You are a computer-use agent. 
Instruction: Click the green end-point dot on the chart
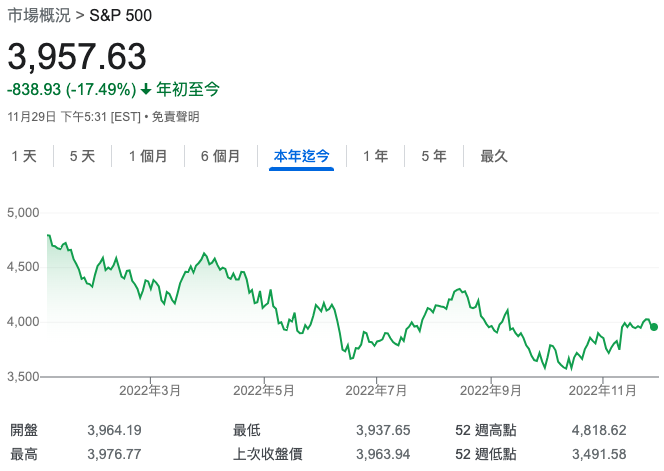(x=654, y=327)
